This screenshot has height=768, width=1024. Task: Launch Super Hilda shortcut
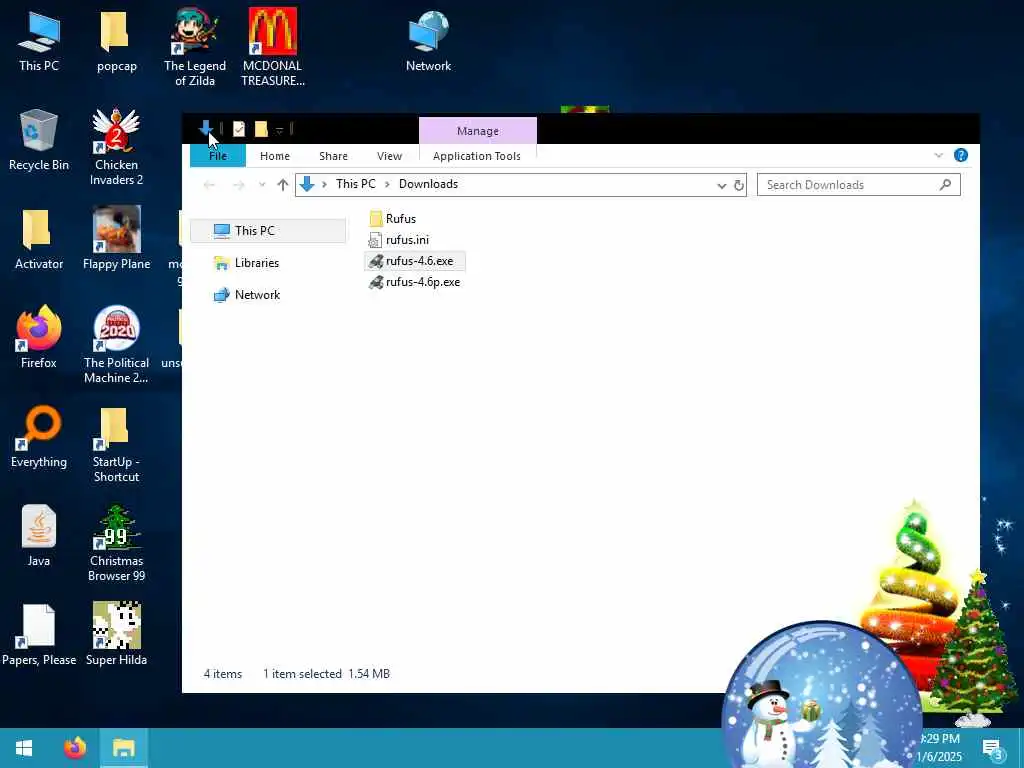click(116, 635)
